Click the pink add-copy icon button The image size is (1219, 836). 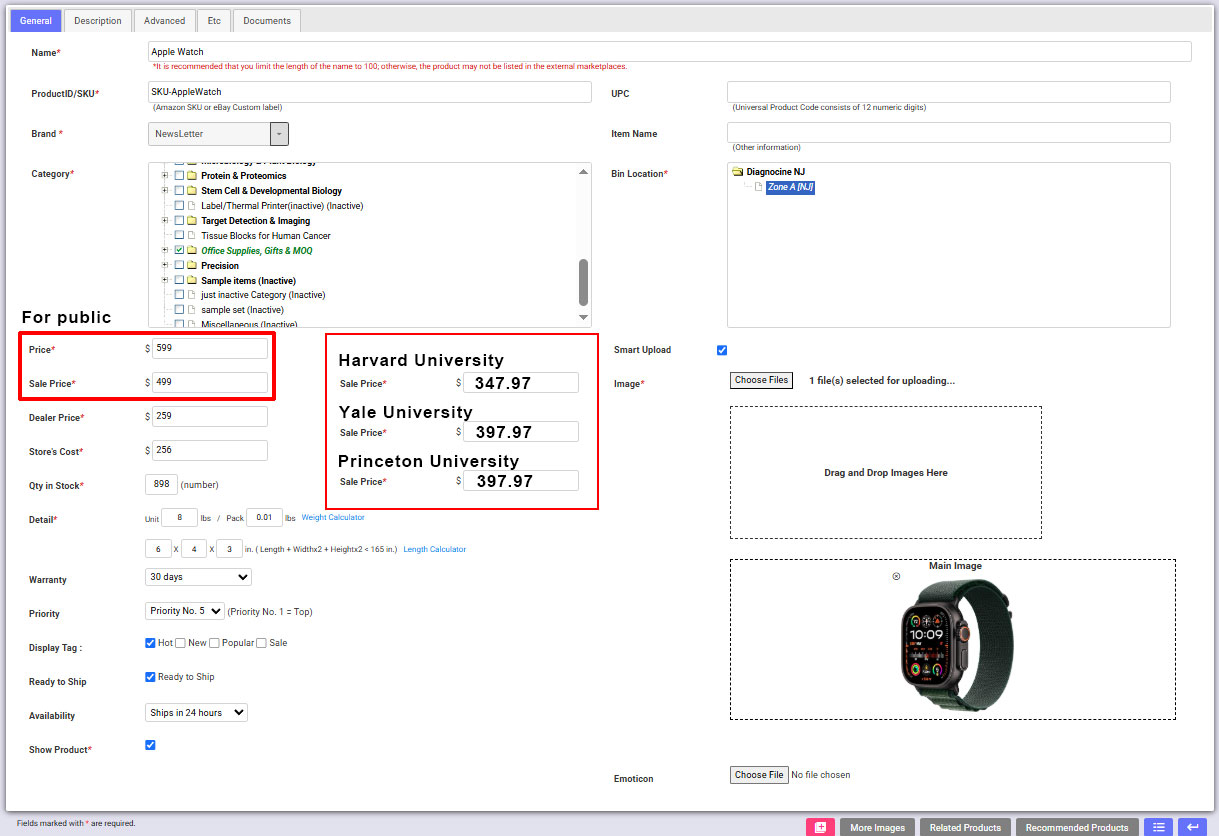click(x=820, y=827)
